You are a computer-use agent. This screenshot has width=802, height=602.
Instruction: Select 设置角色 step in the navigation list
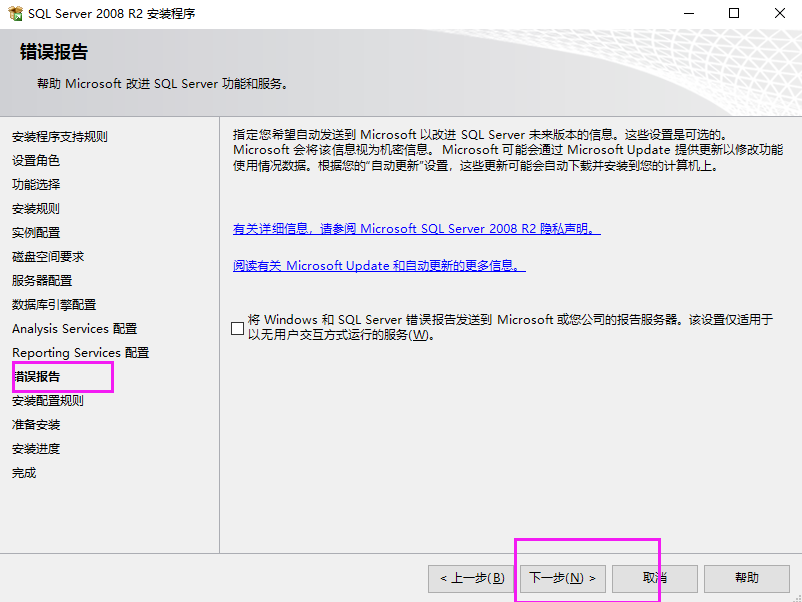(x=35, y=159)
